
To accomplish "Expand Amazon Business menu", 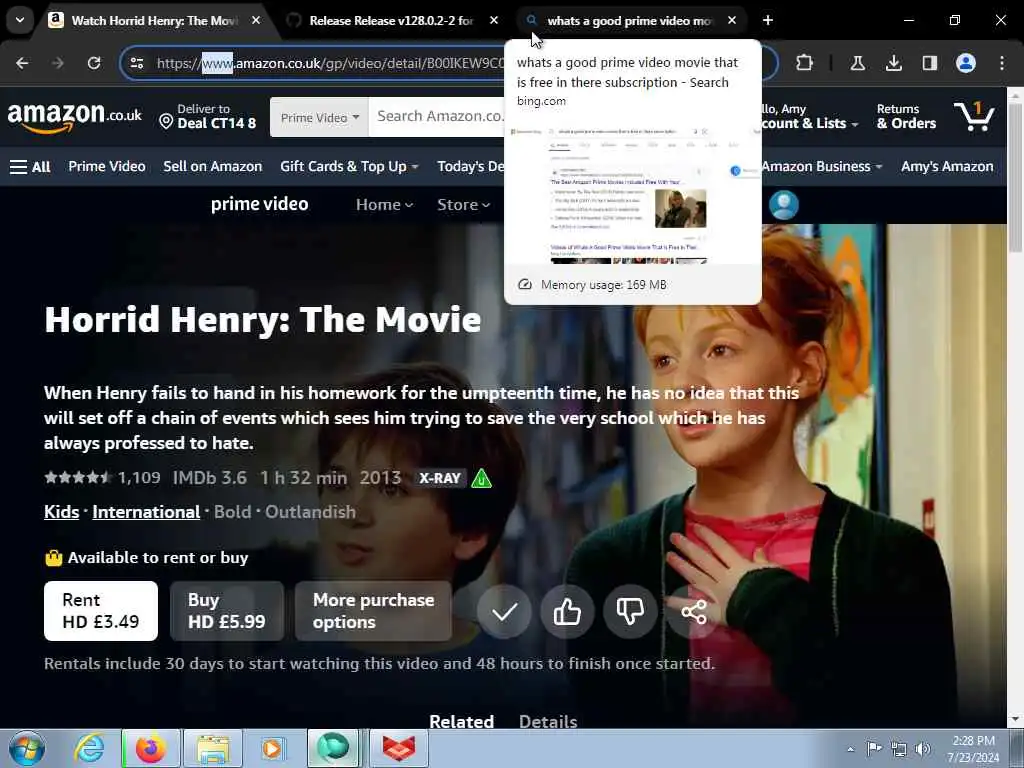I will click(x=822, y=167).
